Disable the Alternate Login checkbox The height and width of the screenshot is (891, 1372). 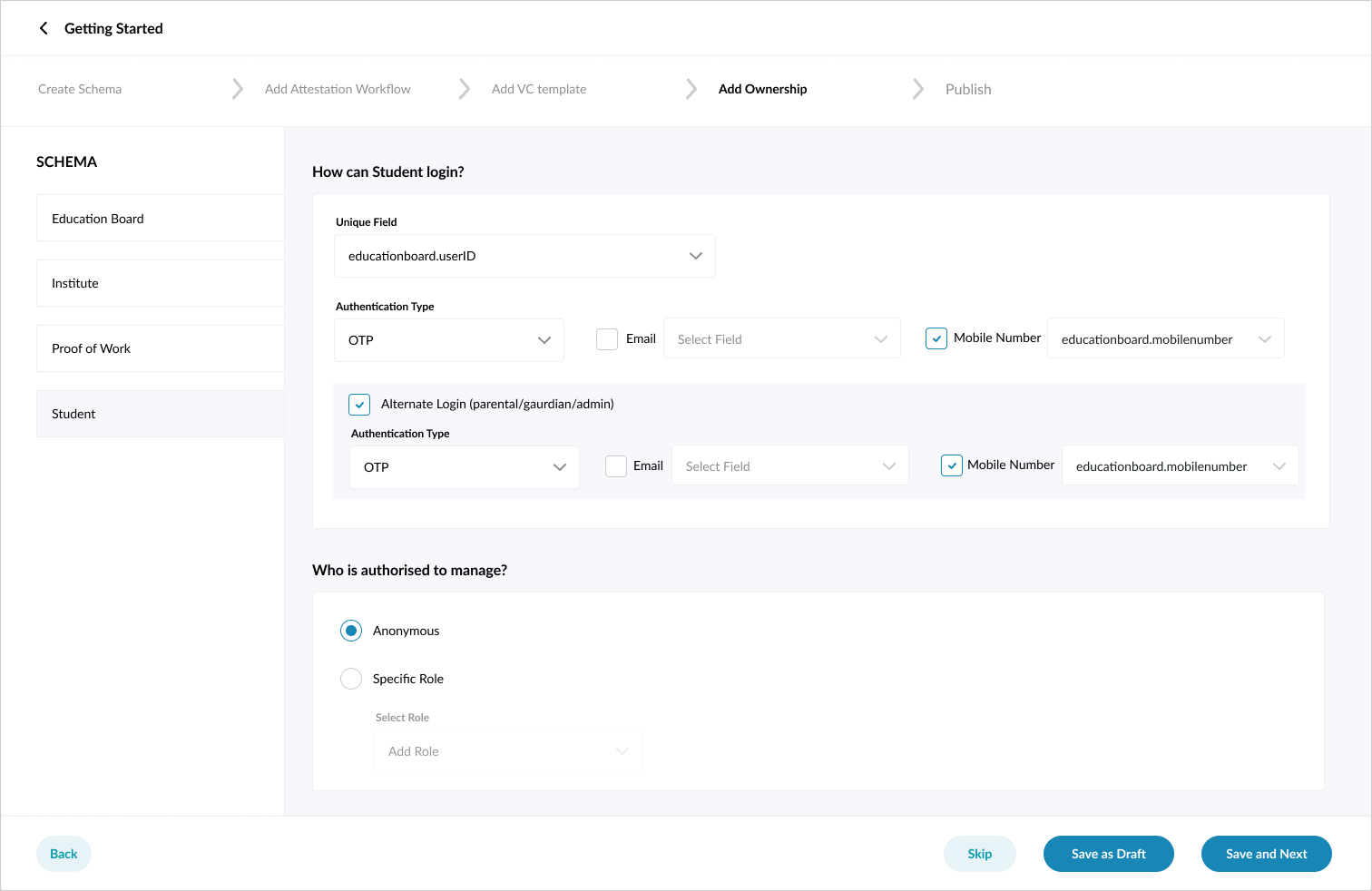coord(359,404)
